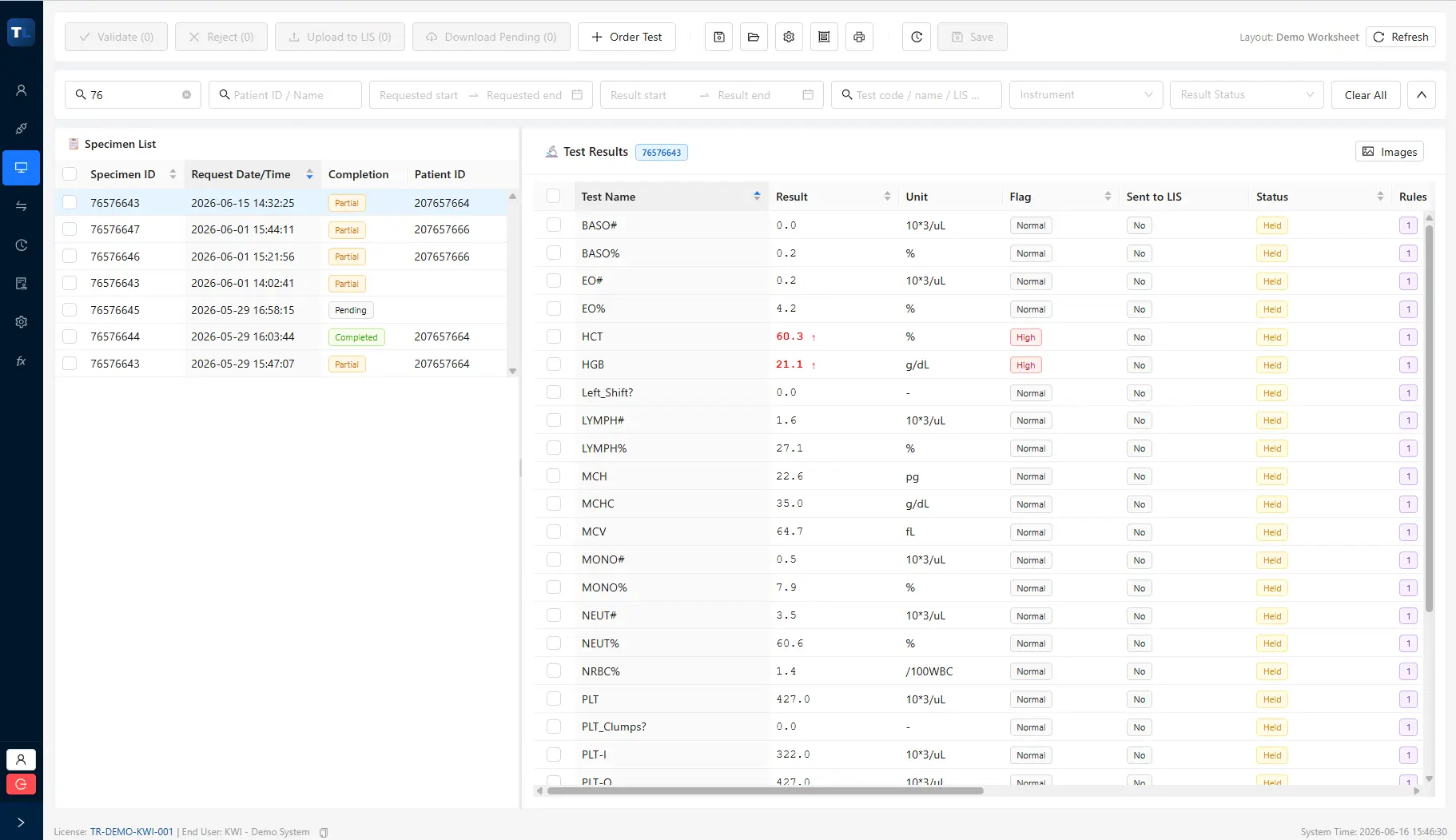1456x840 pixels.
Task: Click the Validate (0) button
Action: 116,37
